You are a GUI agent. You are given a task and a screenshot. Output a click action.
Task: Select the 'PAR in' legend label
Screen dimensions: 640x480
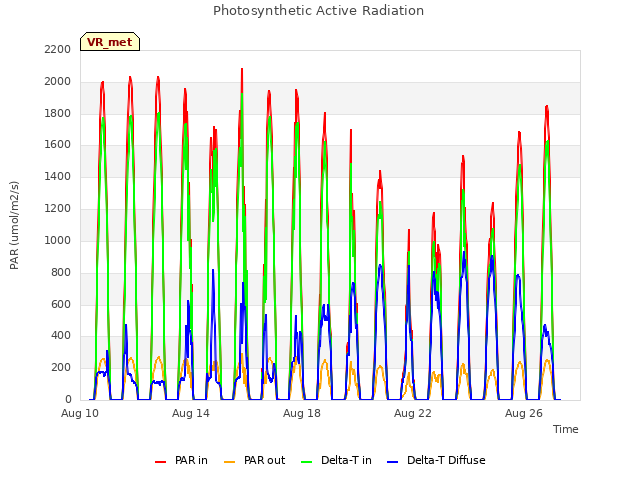point(191,460)
